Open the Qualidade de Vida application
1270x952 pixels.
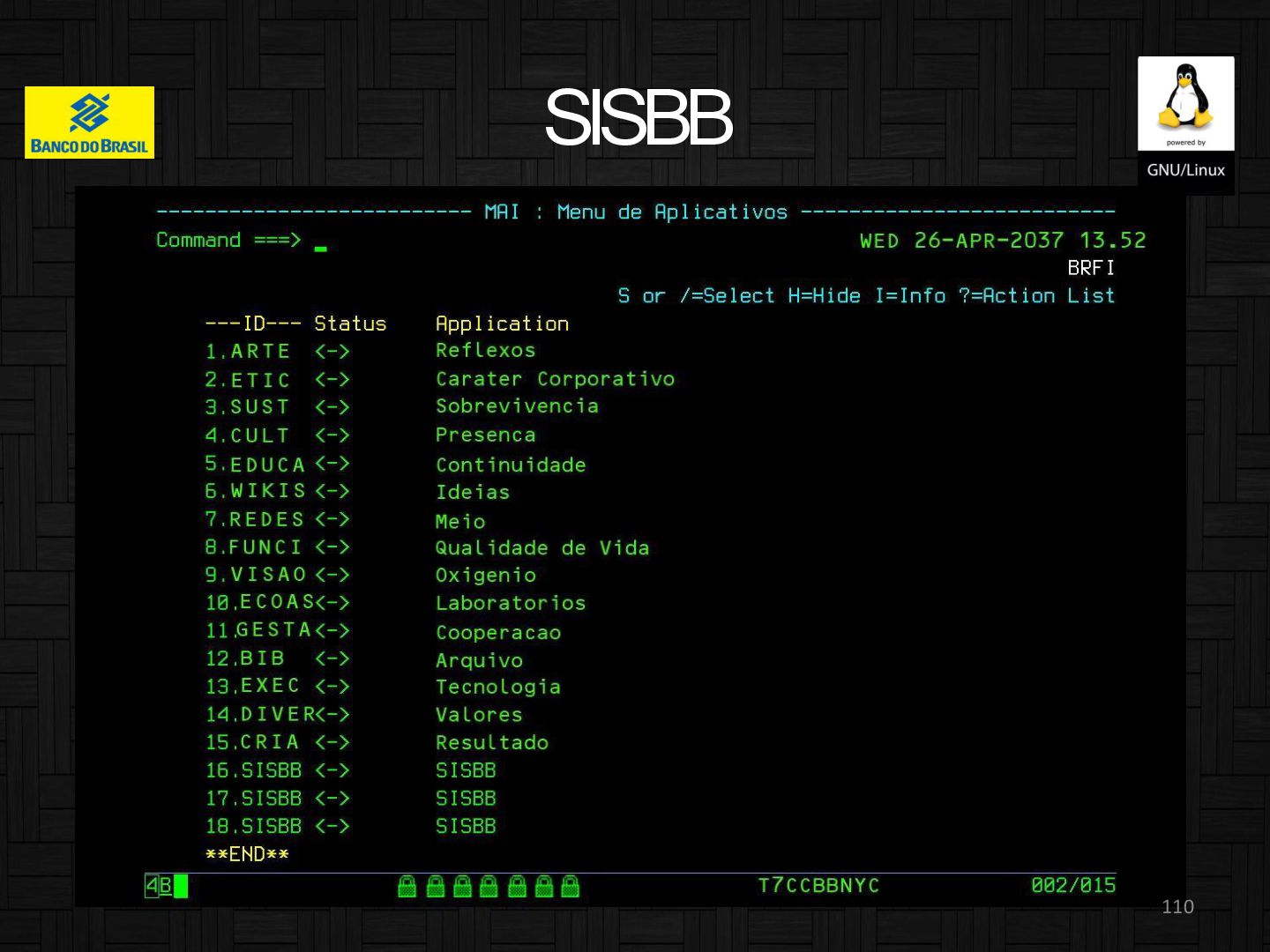(x=542, y=548)
